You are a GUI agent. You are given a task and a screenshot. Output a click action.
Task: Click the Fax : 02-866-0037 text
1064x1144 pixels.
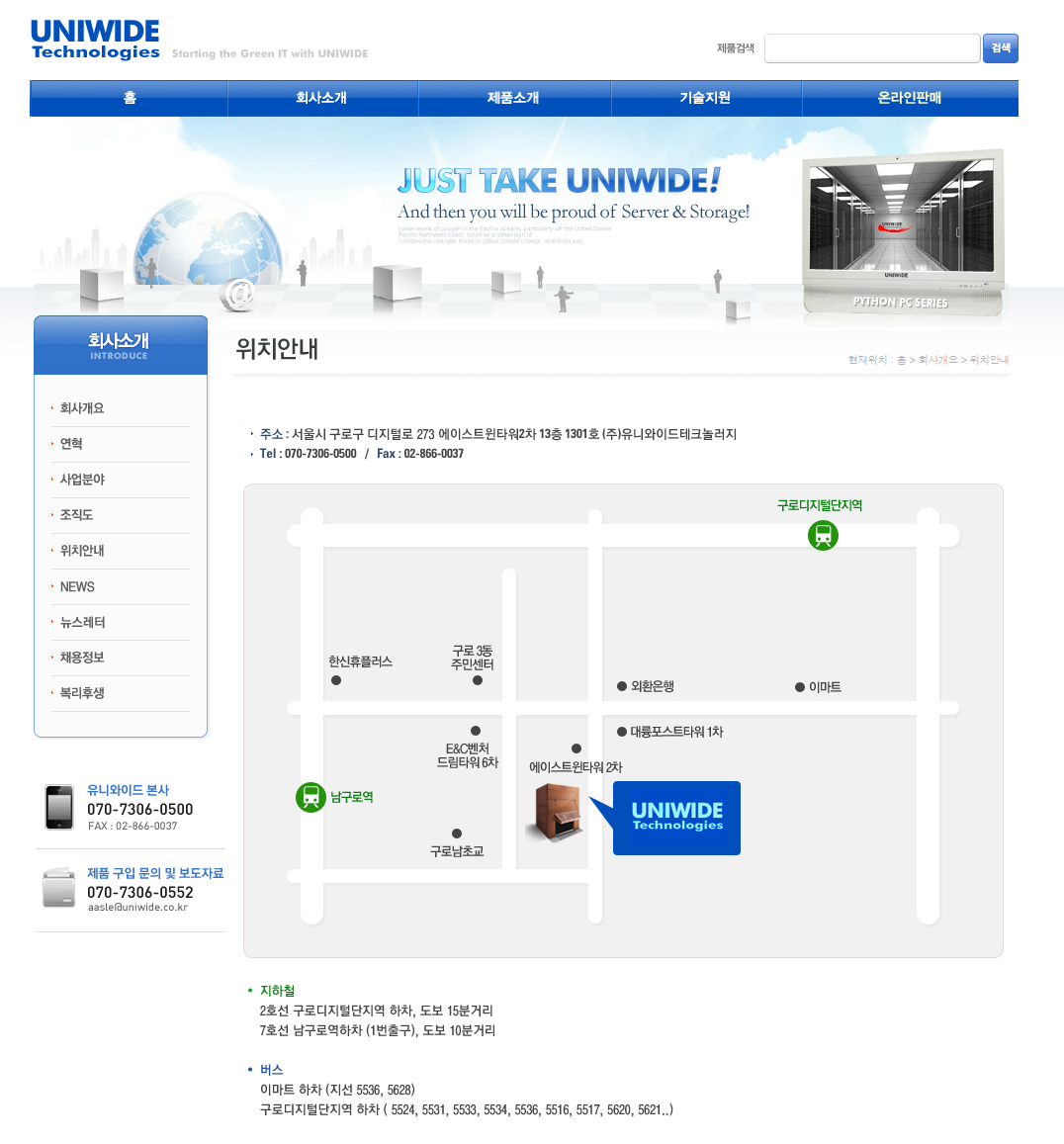tap(420, 454)
